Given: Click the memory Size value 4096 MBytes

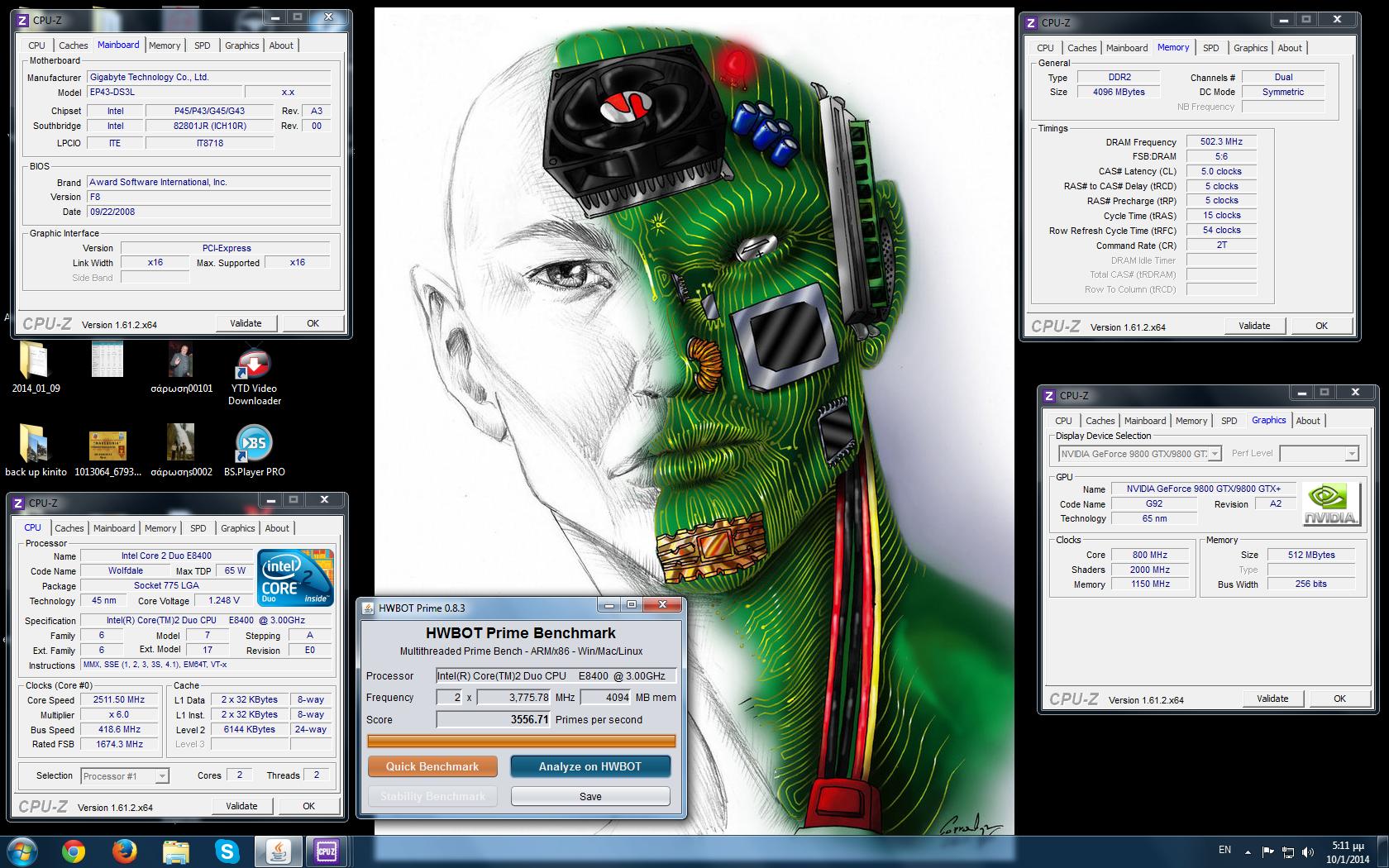Looking at the screenshot, I should tap(1119, 92).
